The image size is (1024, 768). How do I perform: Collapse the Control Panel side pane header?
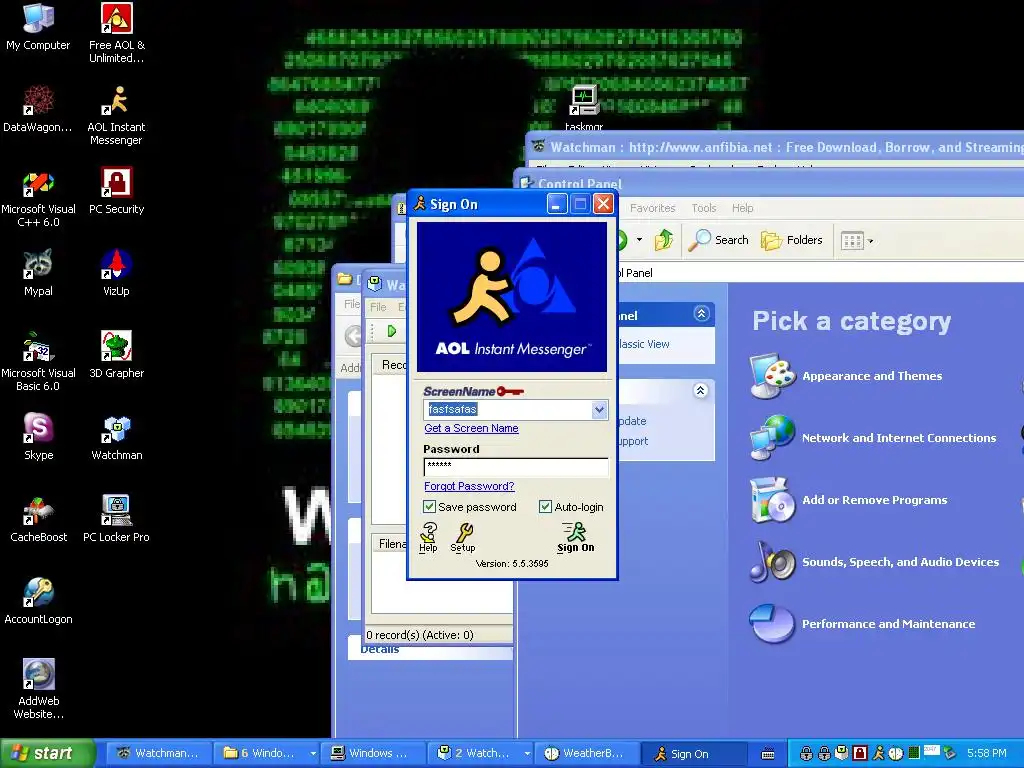point(701,314)
